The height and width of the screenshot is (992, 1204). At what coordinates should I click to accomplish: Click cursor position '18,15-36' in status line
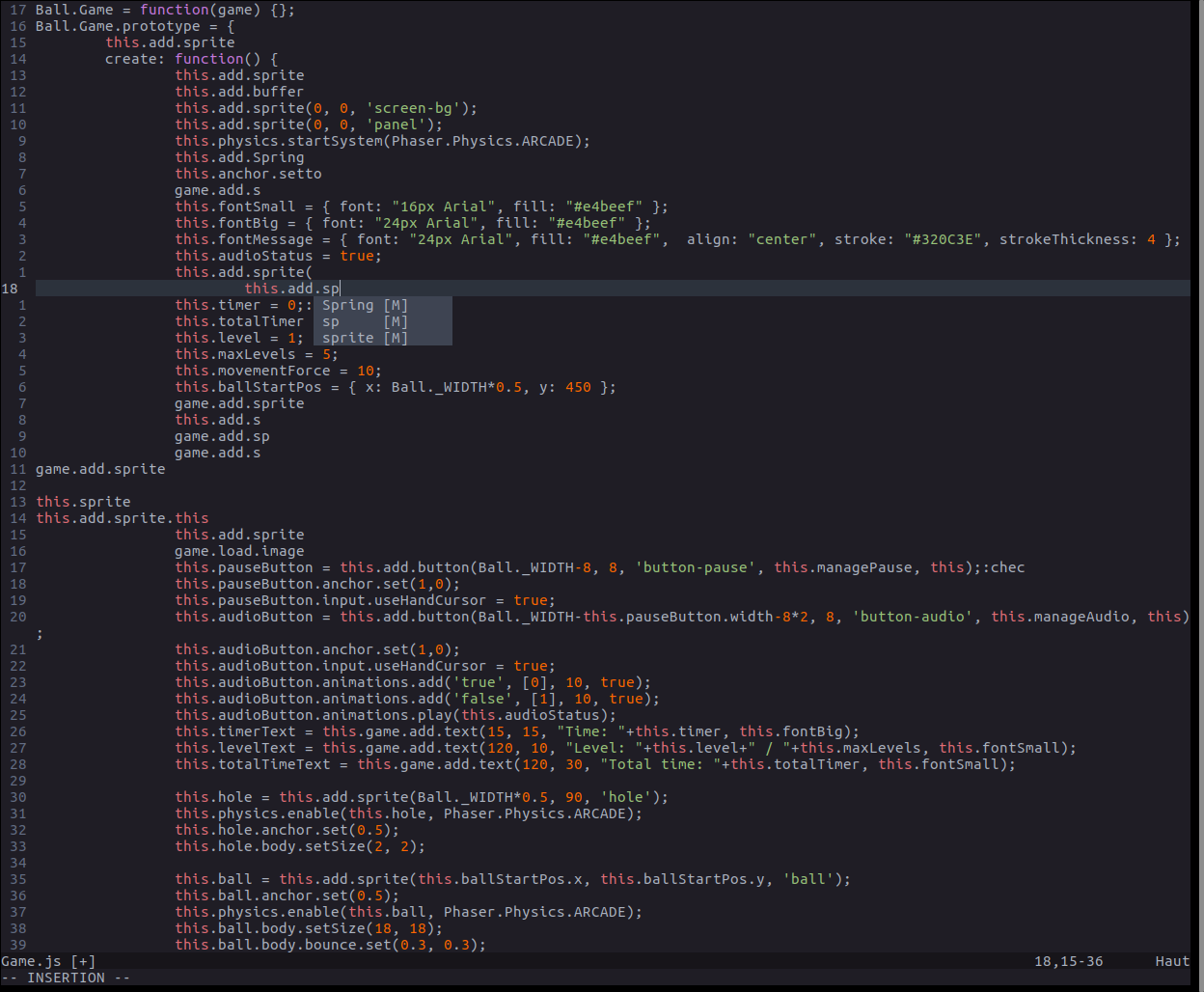tap(1069, 961)
